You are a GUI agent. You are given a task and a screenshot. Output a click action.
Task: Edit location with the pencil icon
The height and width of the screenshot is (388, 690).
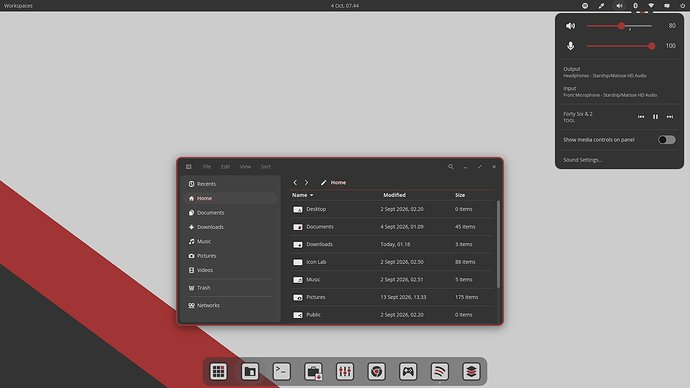coord(323,182)
